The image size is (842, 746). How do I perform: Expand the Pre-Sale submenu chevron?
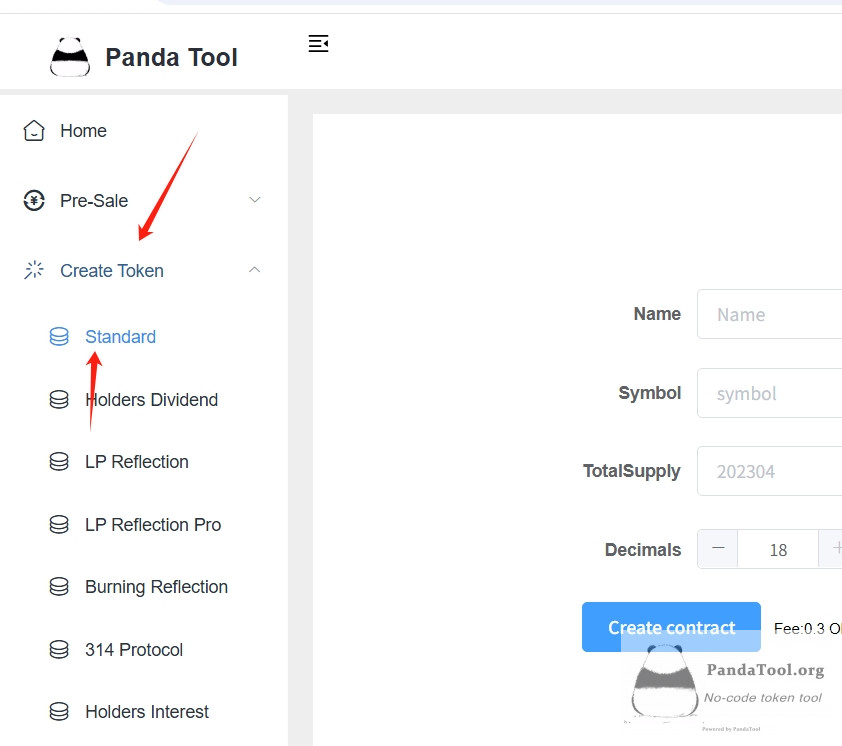tap(255, 200)
